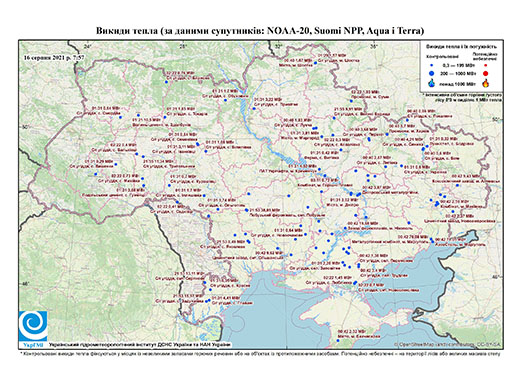
Task: Select the large blue circle legend icon
Action: tap(431, 73)
